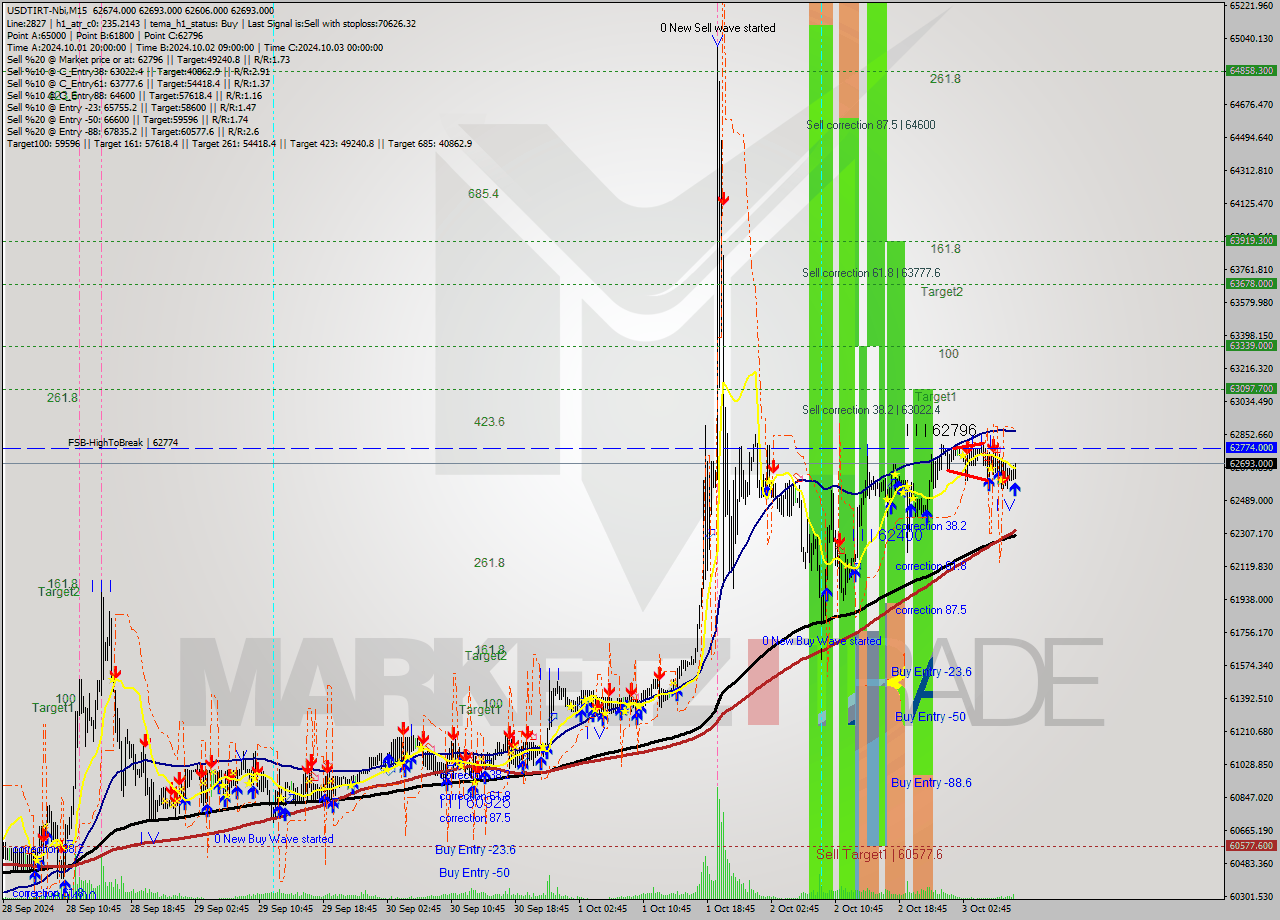This screenshot has width=1280, height=920.
Task: Click the '1 Oct 18:45' time axis label
Action: coord(730,909)
